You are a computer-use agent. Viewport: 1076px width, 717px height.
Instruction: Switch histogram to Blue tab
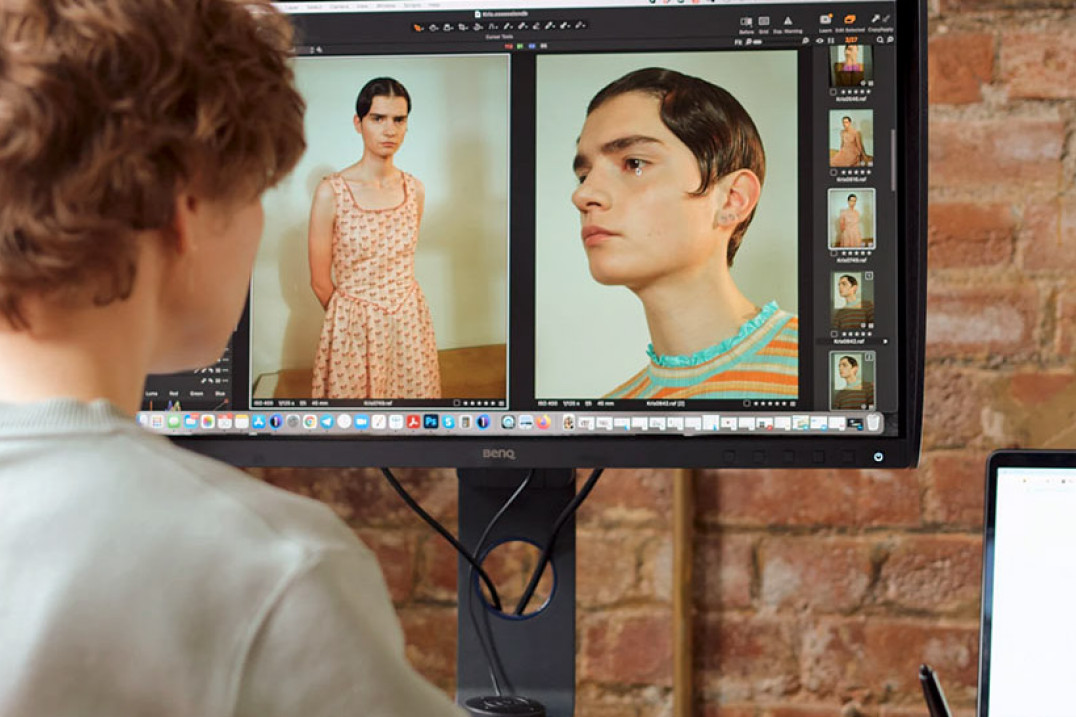tap(220, 393)
